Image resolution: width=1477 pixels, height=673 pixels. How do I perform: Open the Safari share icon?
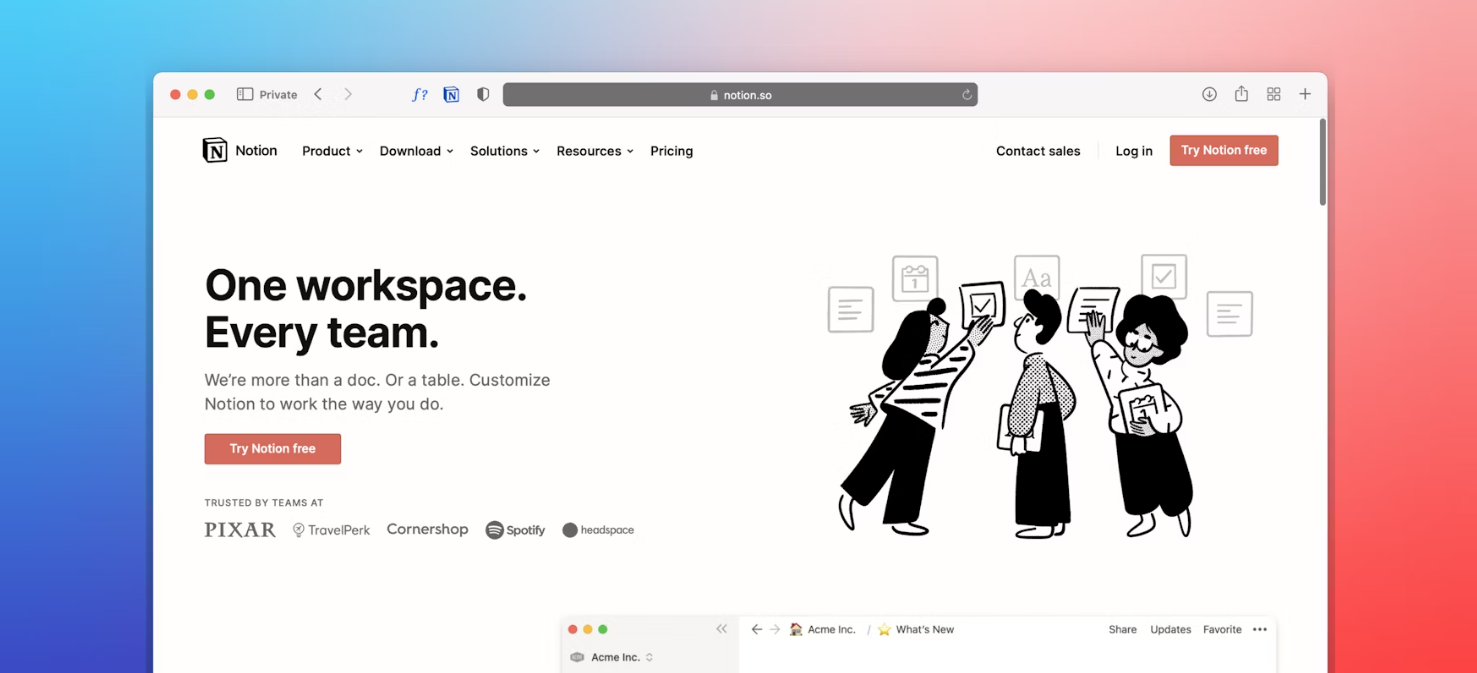[x=1241, y=93]
